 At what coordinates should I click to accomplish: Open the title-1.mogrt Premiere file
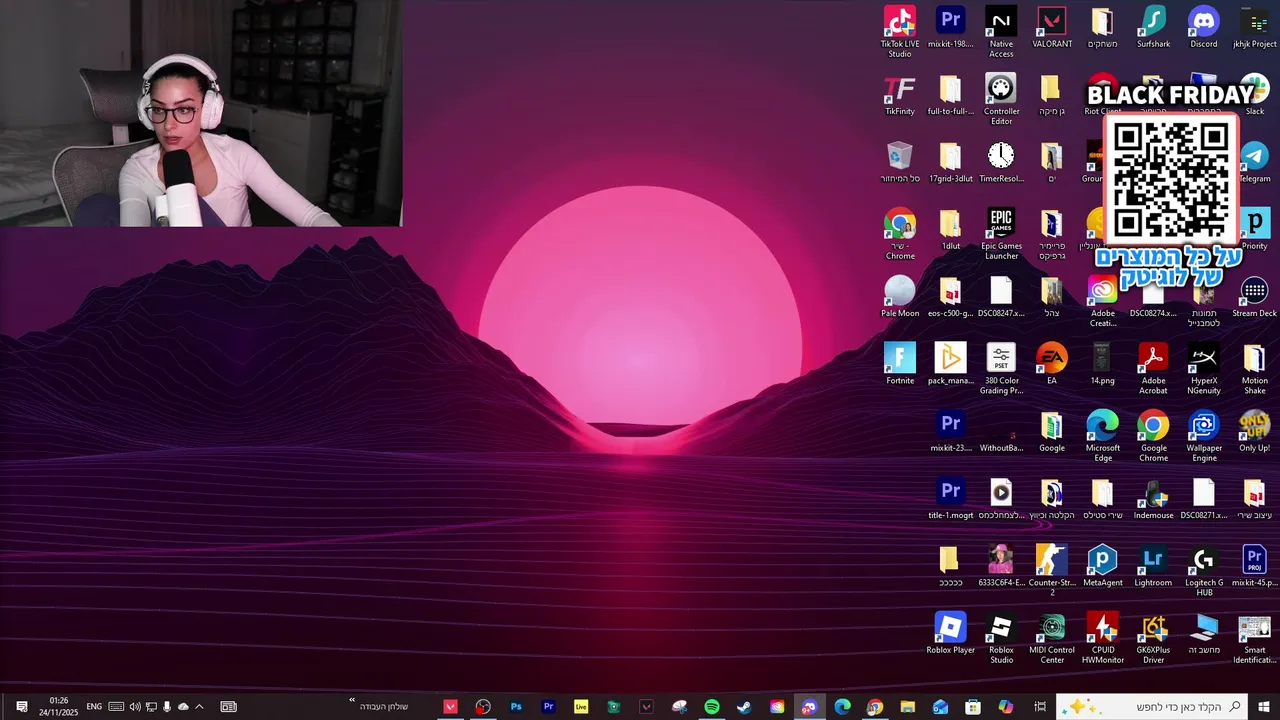950,499
